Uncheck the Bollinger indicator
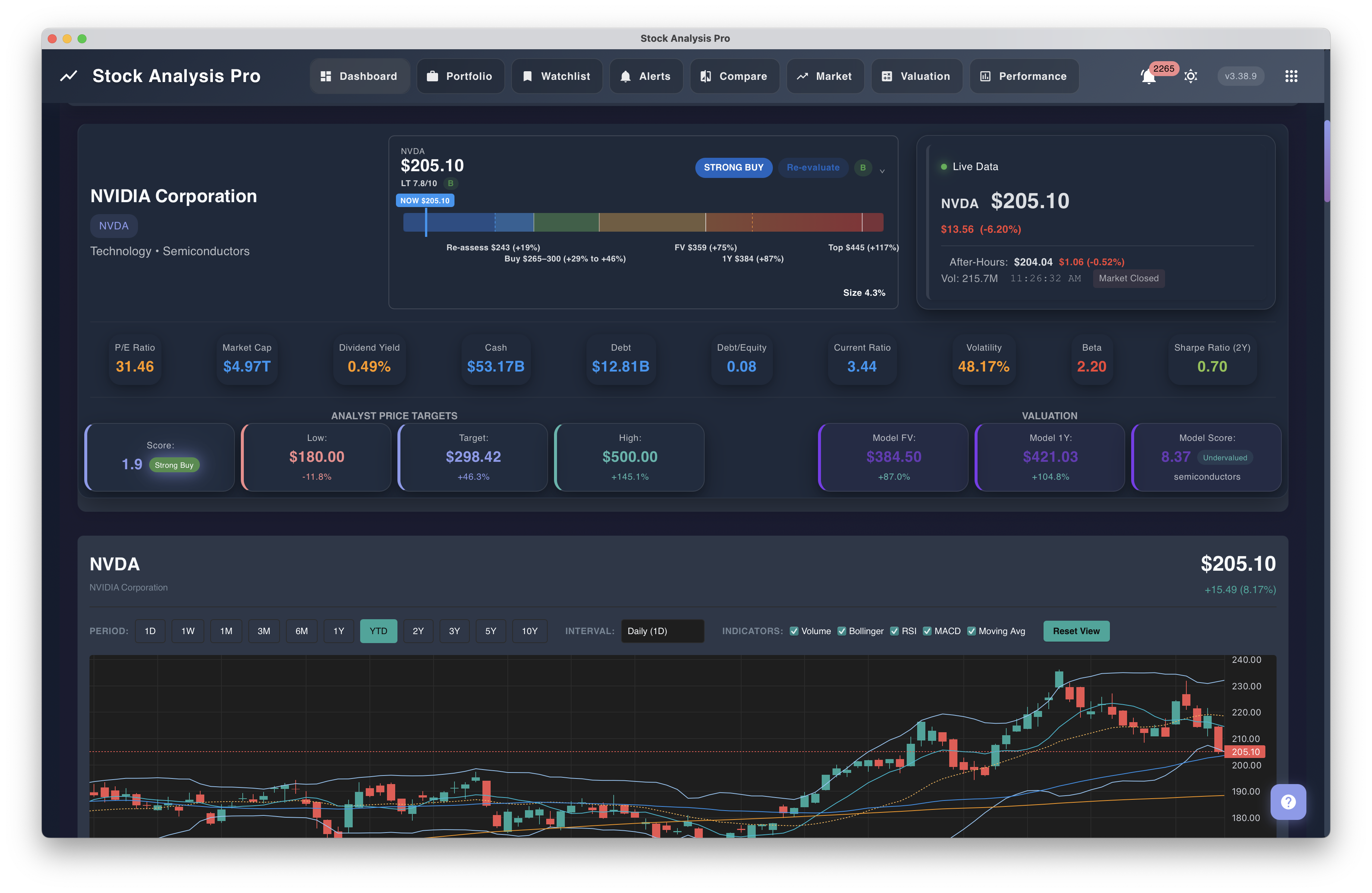This screenshot has width=1372, height=893. click(841, 631)
